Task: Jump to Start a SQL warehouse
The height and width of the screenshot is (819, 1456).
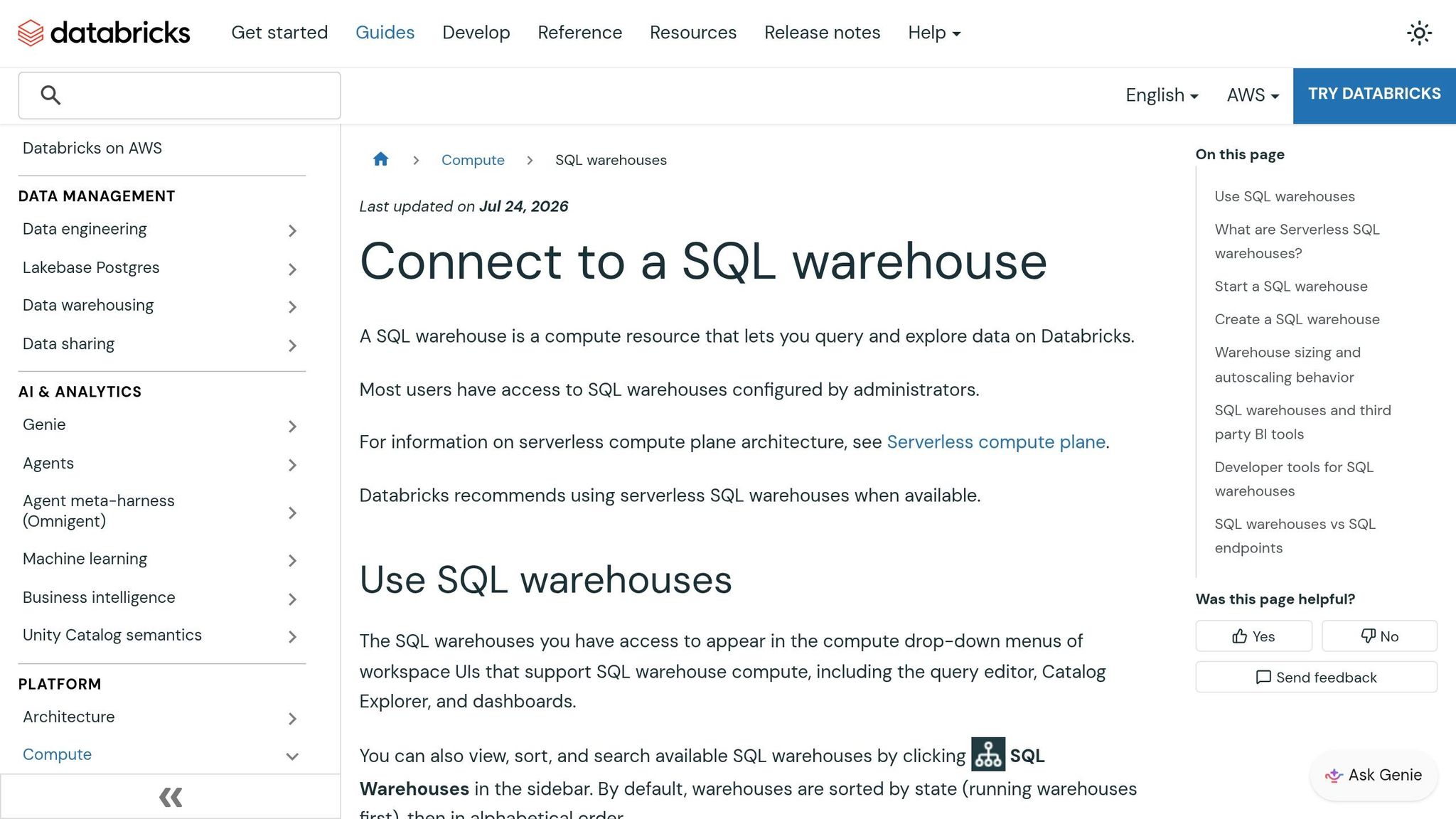Action: click(x=1290, y=286)
